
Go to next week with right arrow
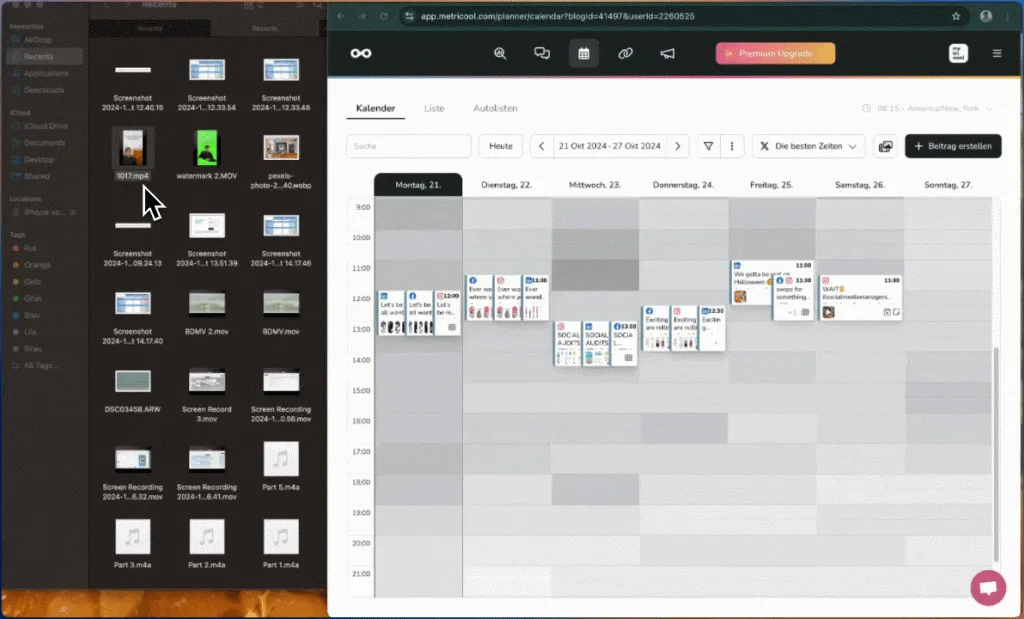click(677, 146)
